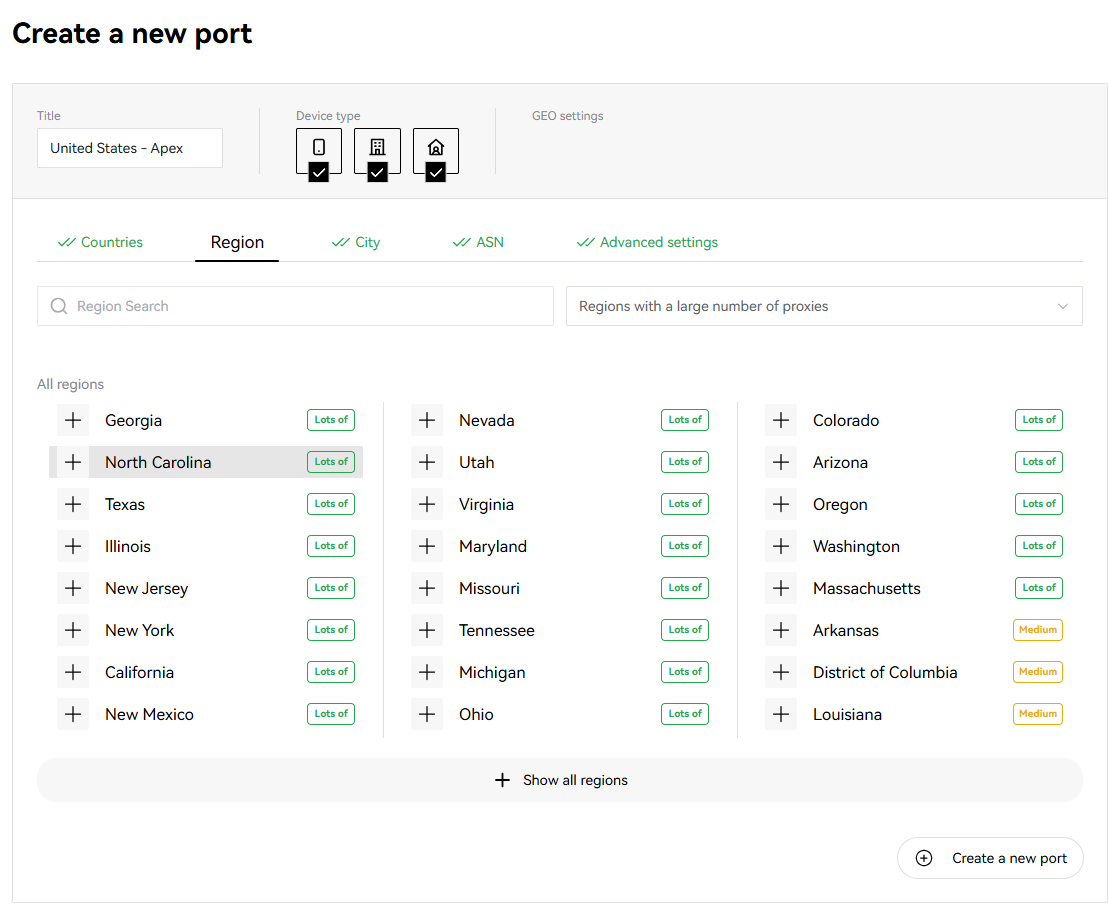Add Georgia region with plus icon
Viewport: 1108px width, 905px height.
pyautogui.click(x=73, y=420)
